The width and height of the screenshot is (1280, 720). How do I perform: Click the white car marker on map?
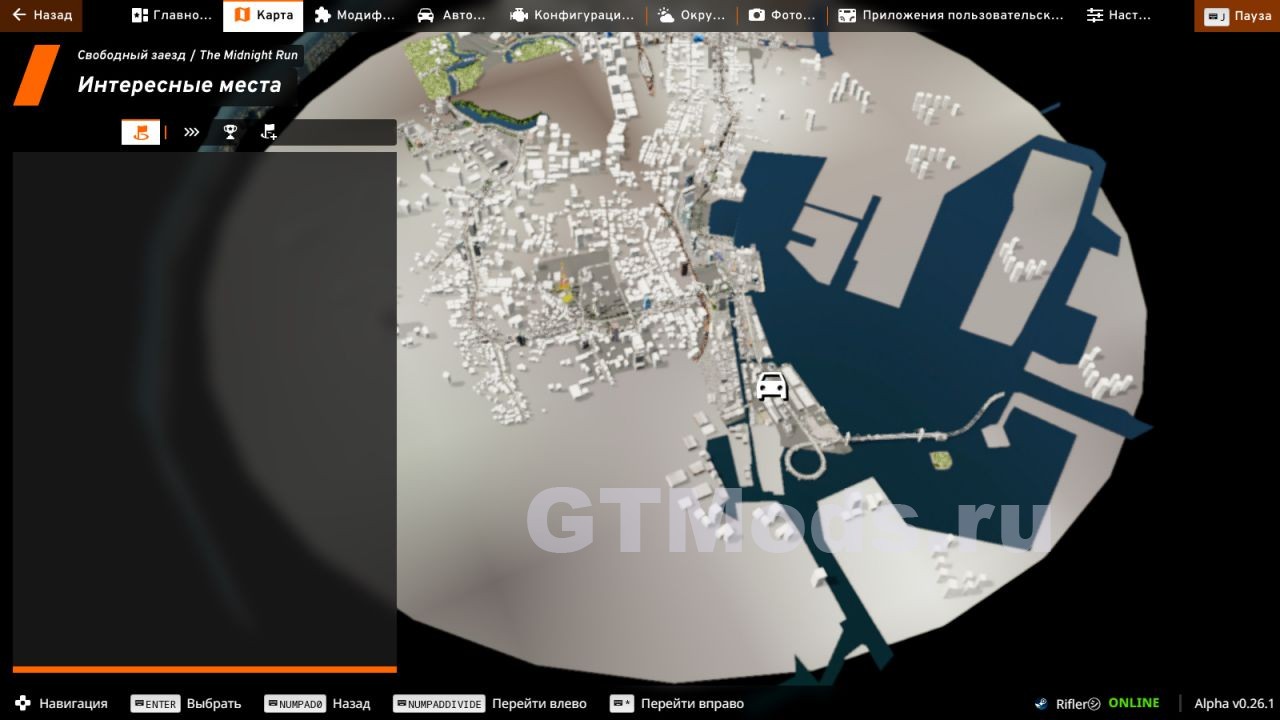tap(771, 386)
